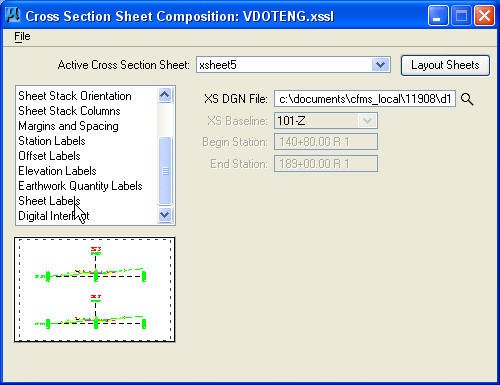Expand the XS Baseline dropdown arrow
Image resolution: width=500 pixels, height=385 pixels.
coord(367,121)
